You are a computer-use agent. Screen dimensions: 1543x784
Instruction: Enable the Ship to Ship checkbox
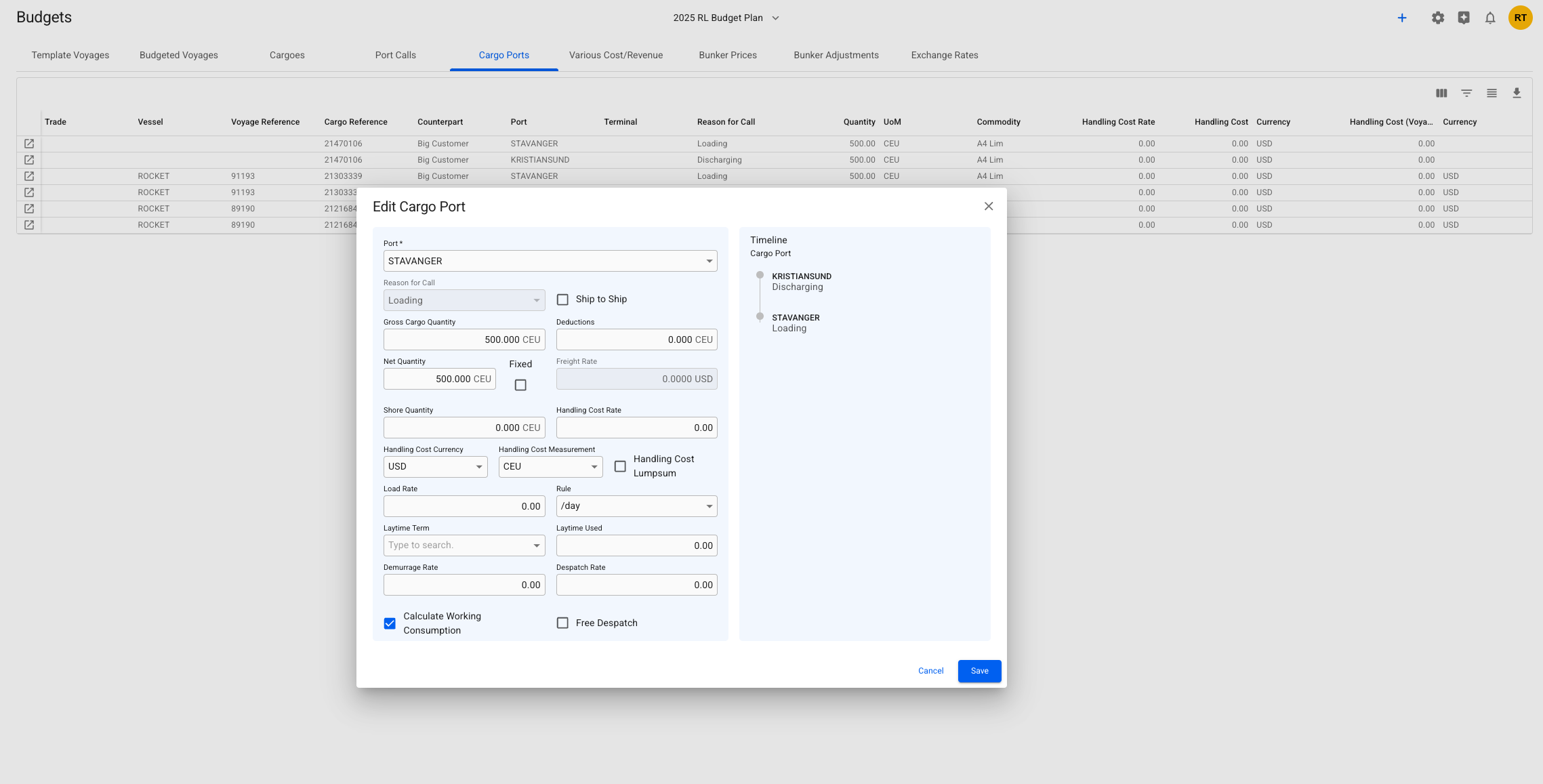coord(562,300)
